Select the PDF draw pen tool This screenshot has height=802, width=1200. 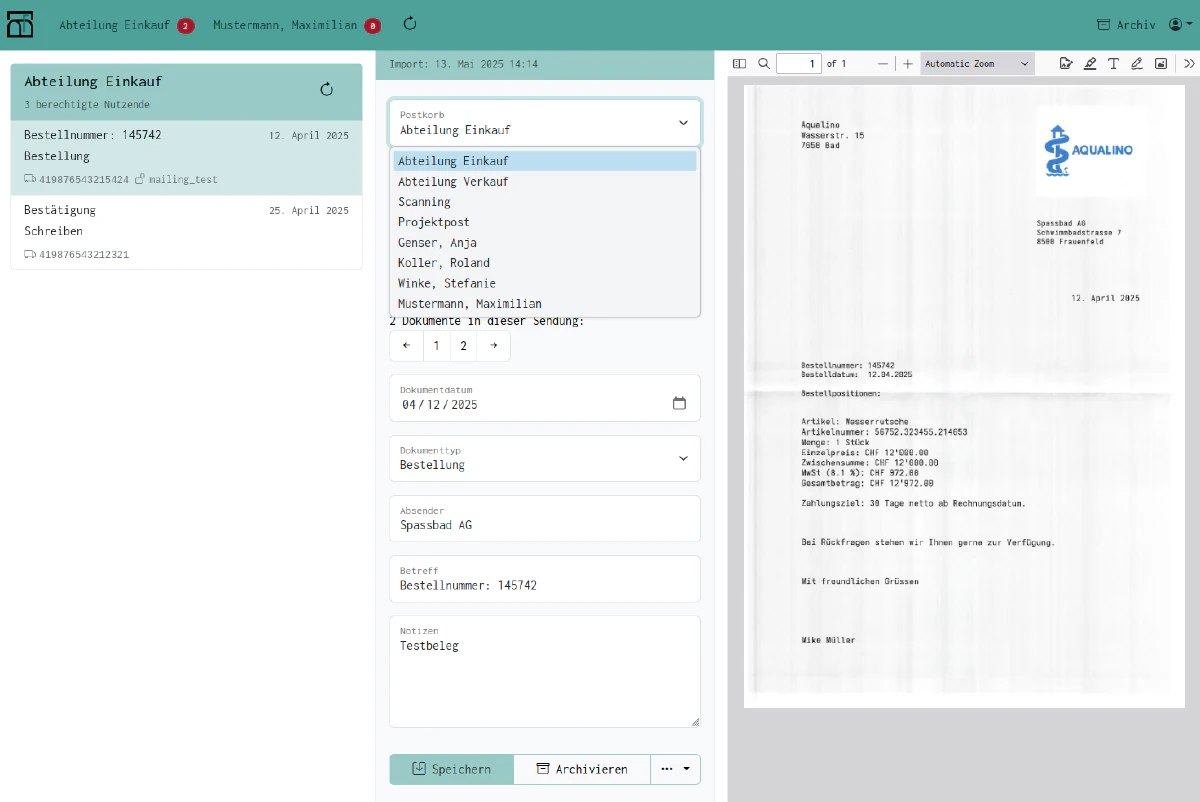point(1137,63)
